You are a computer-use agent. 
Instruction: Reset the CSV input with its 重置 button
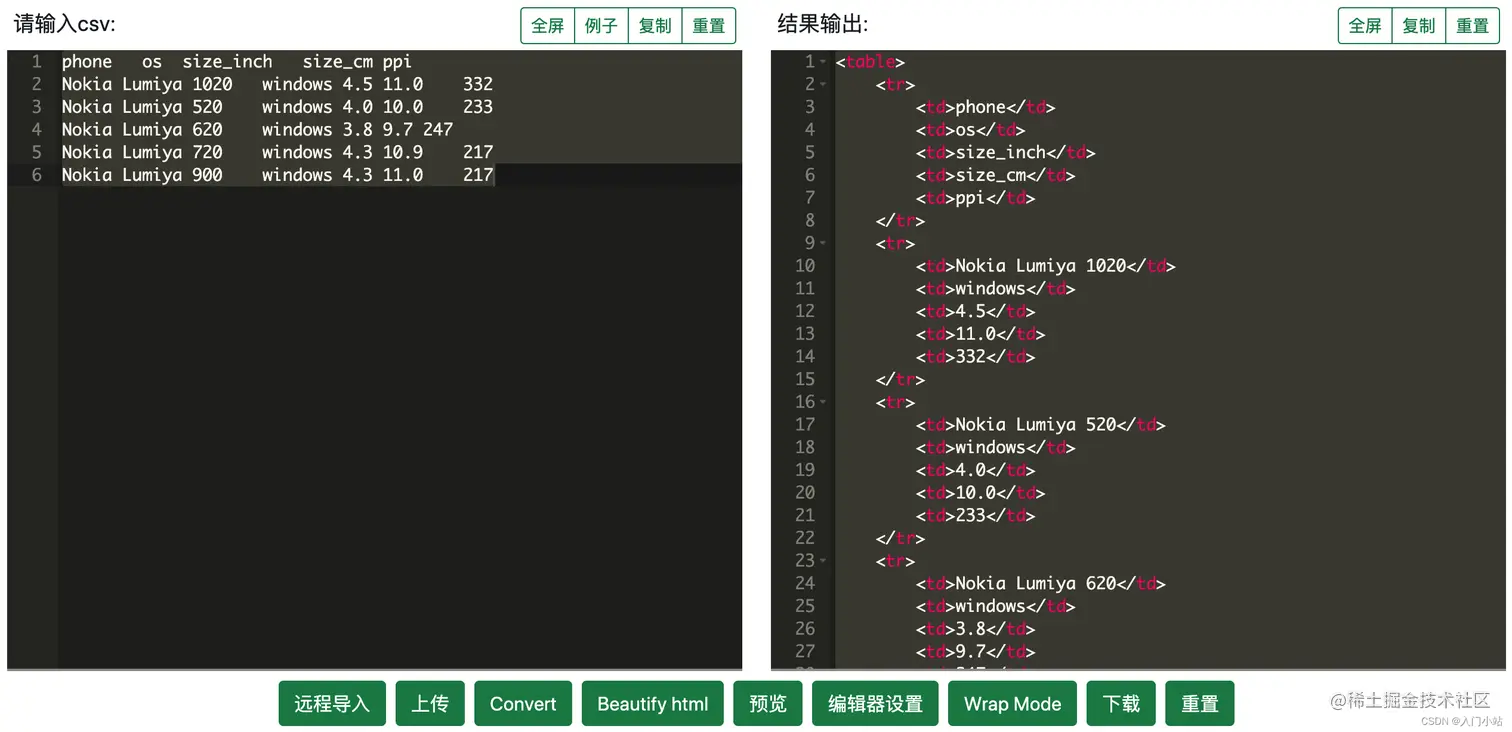click(709, 26)
